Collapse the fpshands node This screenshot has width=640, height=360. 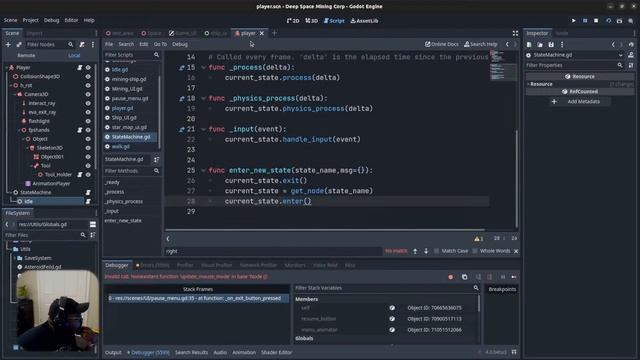[x=19, y=130]
